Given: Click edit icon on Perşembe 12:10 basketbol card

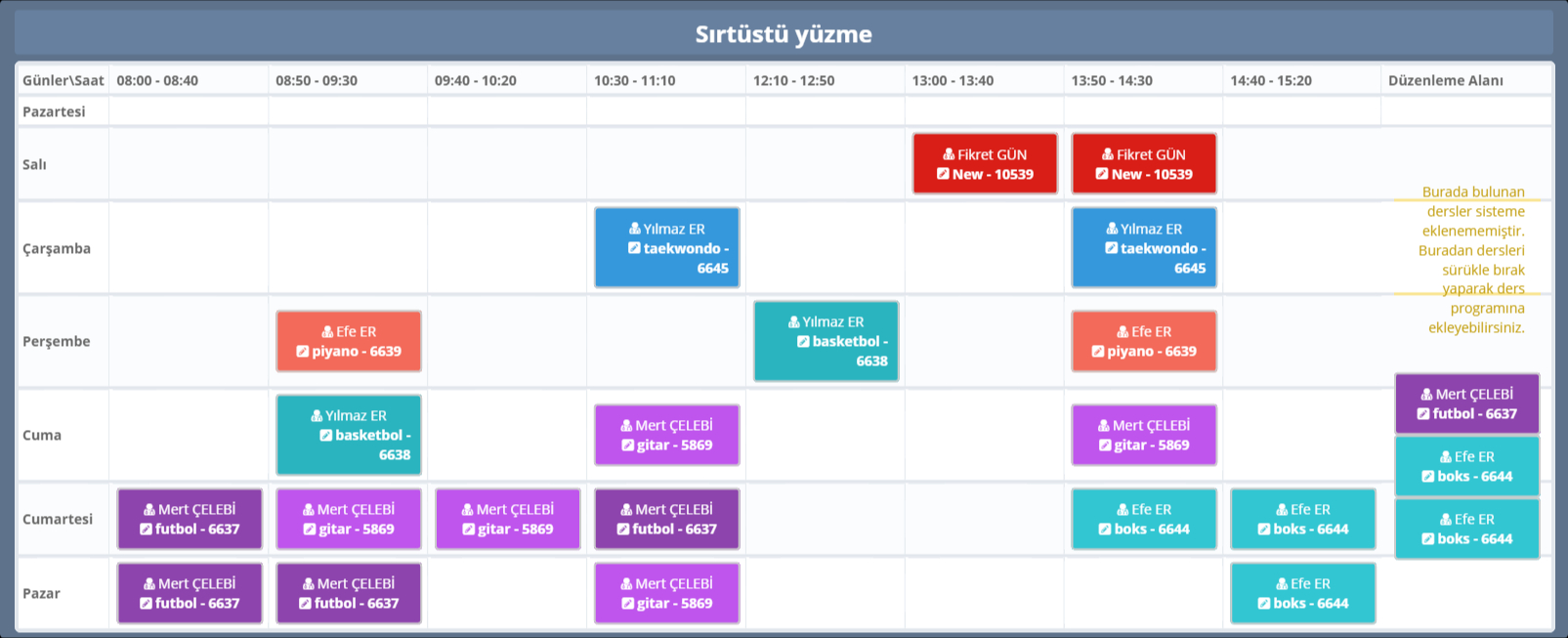Looking at the screenshot, I should 803,342.
